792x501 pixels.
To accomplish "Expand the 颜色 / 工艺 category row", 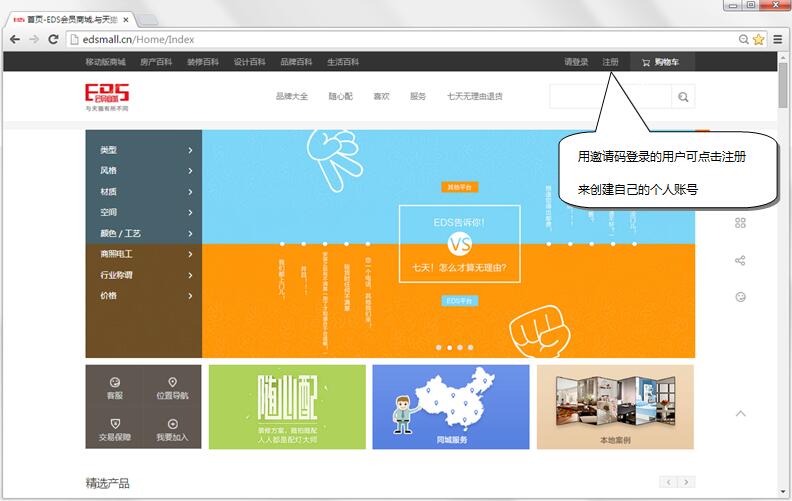I will pos(143,233).
